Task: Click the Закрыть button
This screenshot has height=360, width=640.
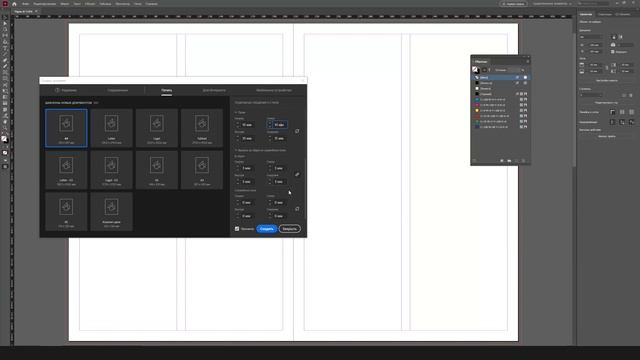Action: (290, 229)
